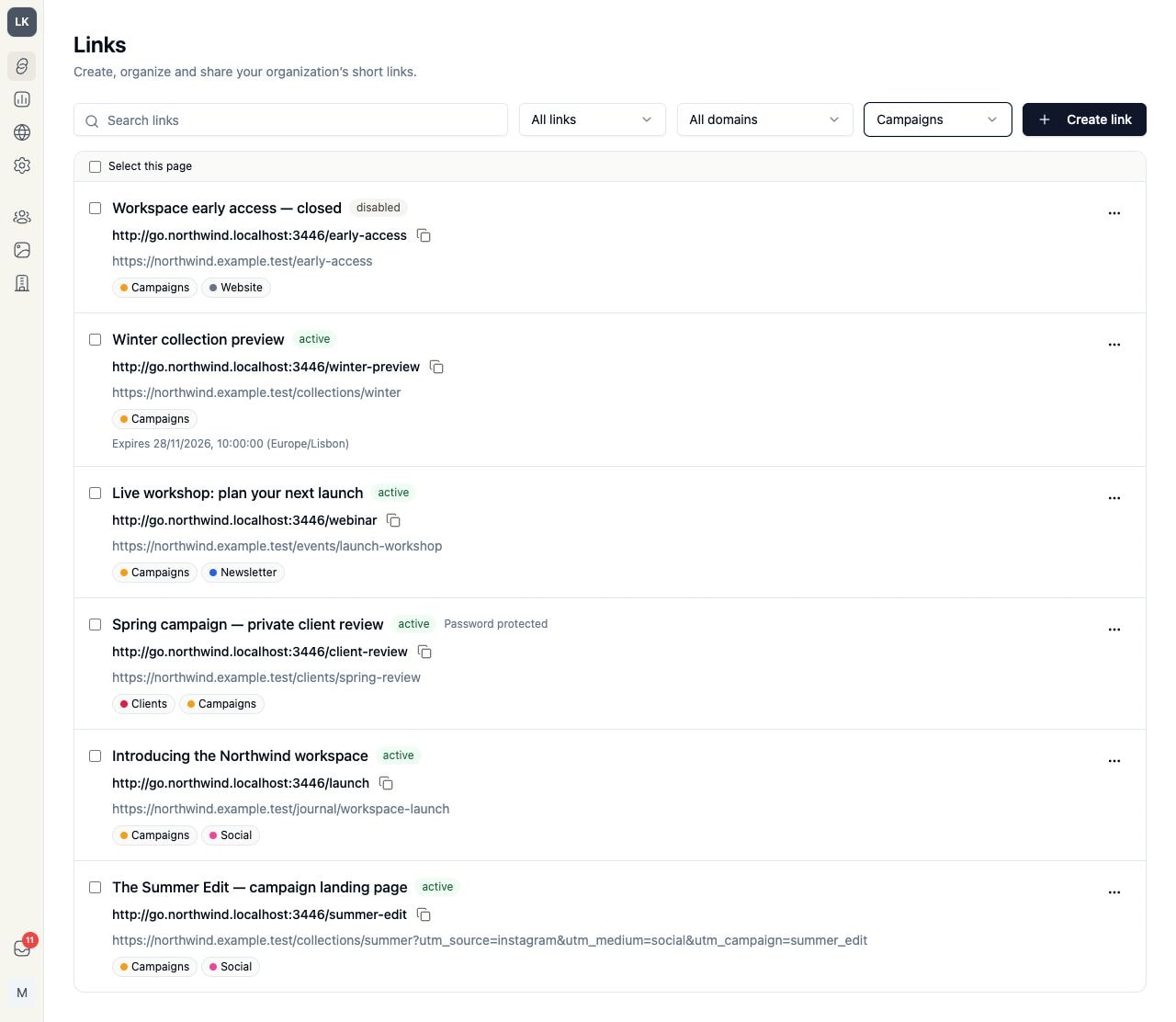Copy the client-review short link
This screenshot has width=1176, height=1022.
click(x=424, y=652)
